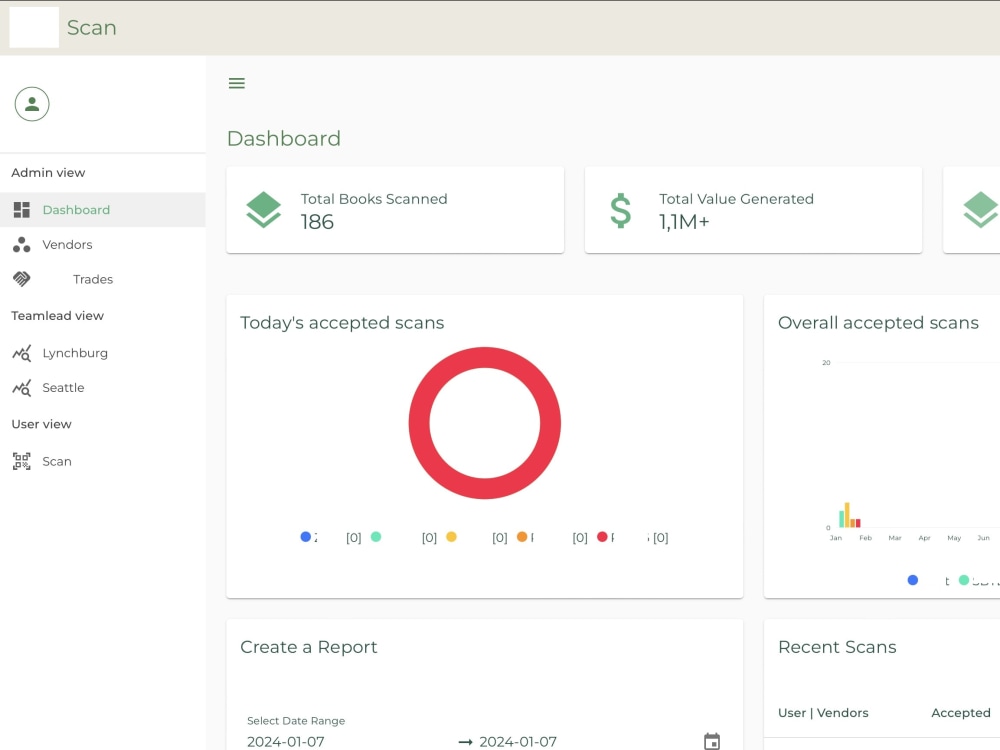Click the January bars in overall chart
Viewport: 1000px width, 750px height.
coord(849,515)
